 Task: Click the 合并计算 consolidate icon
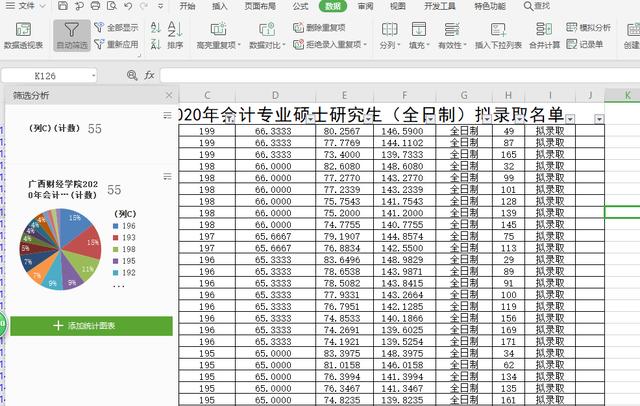(x=545, y=32)
